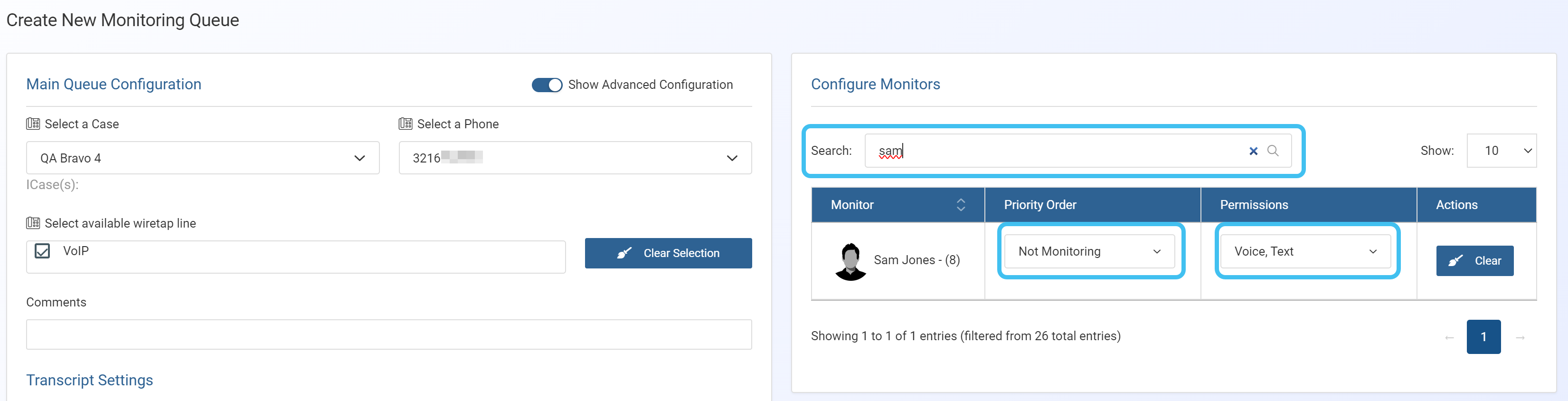
Task: Expand the Select a Phone dropdown
Action: (x=575, y=158)
